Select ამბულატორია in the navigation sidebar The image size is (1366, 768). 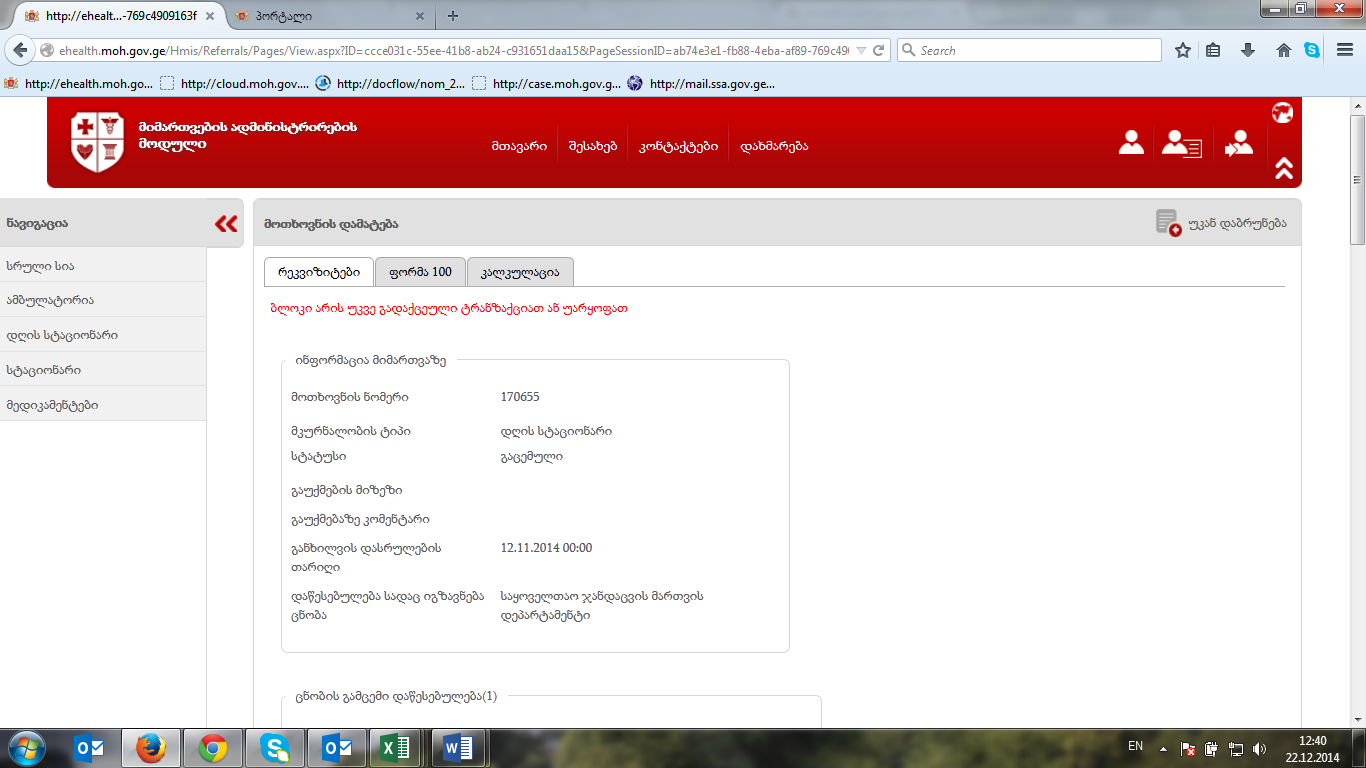50,300
